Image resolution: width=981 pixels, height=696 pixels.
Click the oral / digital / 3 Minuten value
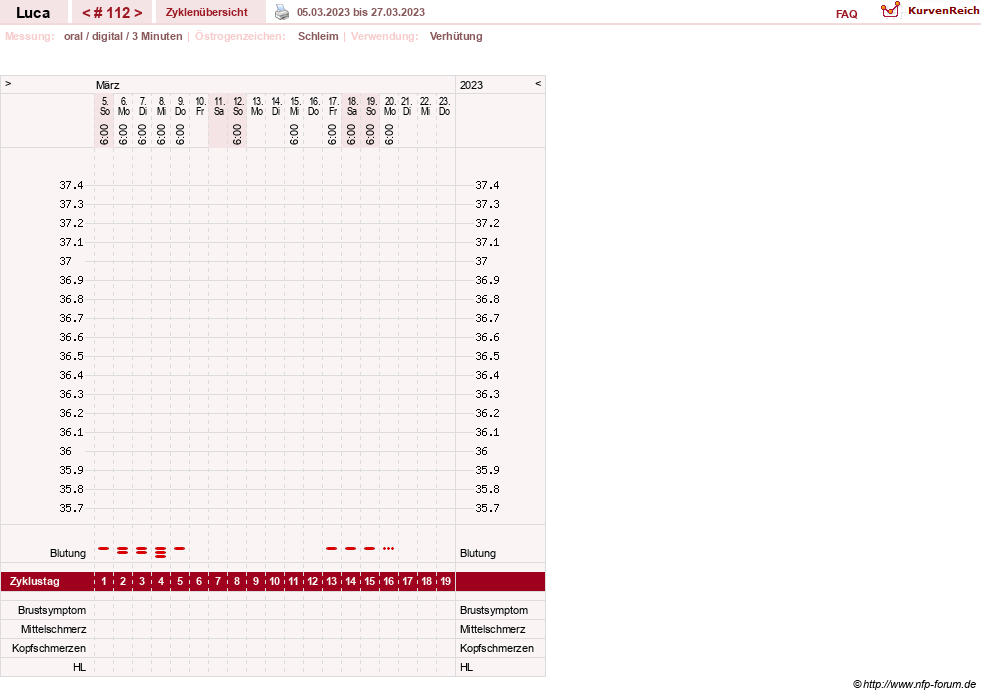123,36
